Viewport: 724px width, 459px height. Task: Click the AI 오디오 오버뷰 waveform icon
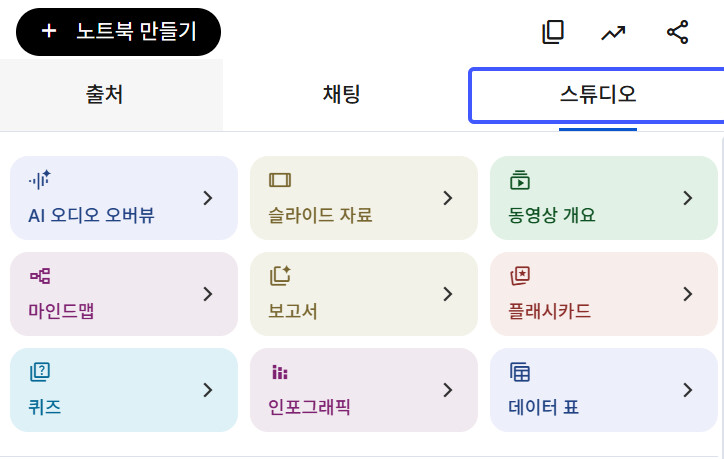click(x=40, y=180)
